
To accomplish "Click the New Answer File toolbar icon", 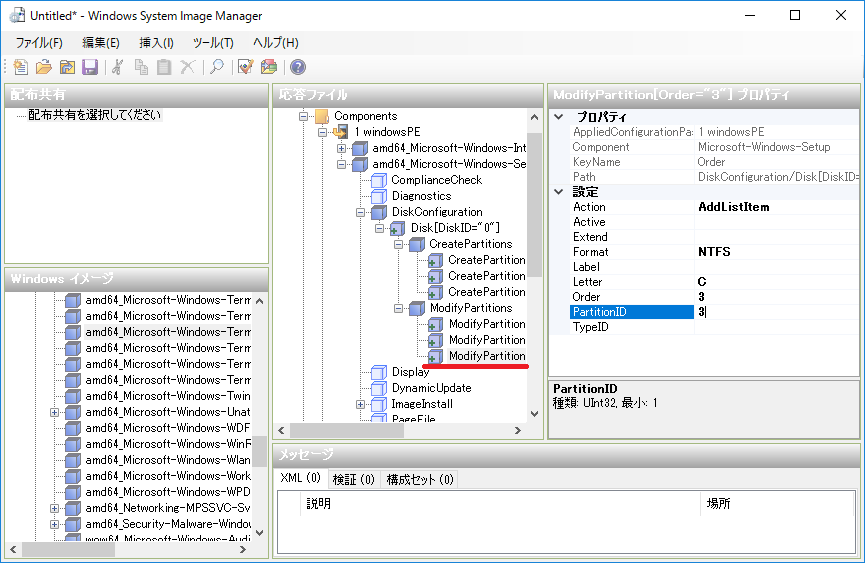I will 20,67.
